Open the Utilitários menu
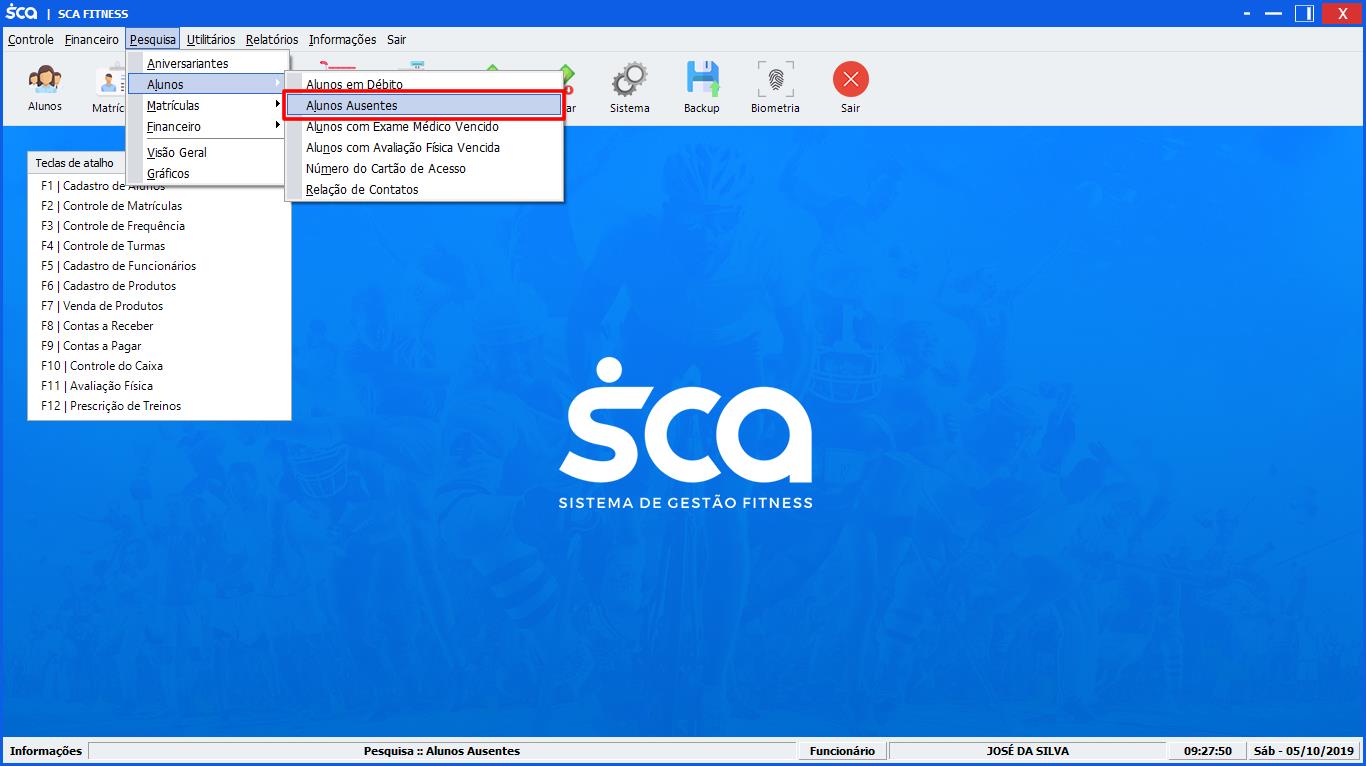The height and width of the screenshot is (766, 1366). point(211,40)
